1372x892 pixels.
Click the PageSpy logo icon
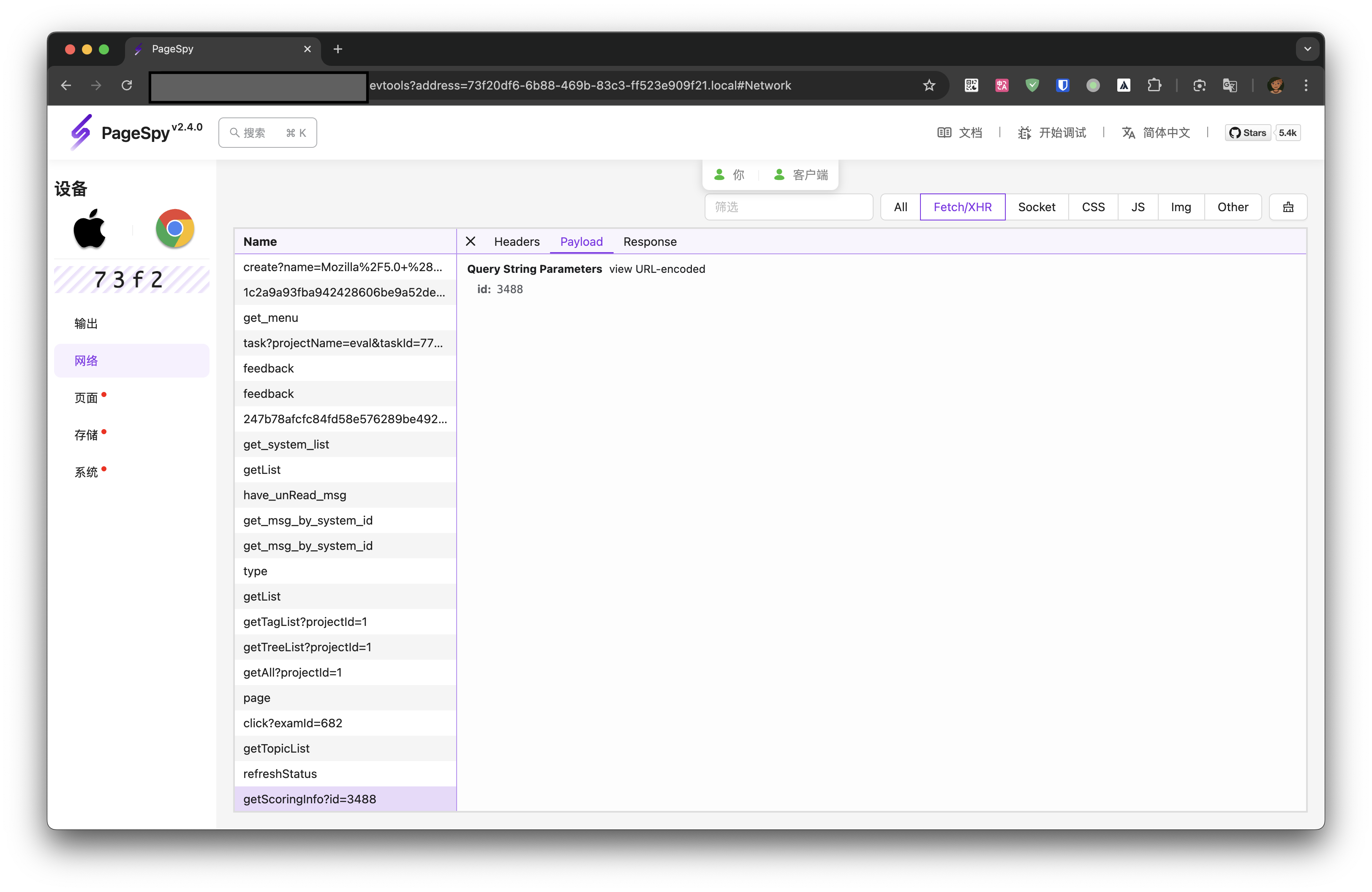81,132
